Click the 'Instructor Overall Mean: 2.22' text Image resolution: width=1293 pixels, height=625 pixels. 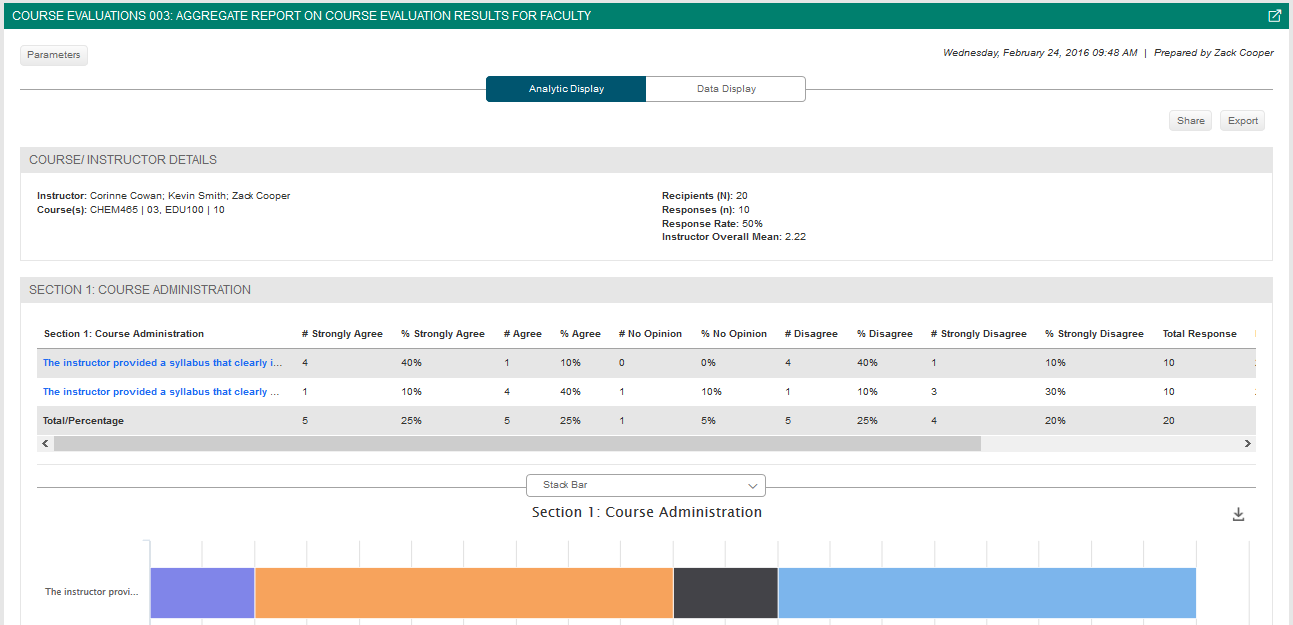point(734,238)
